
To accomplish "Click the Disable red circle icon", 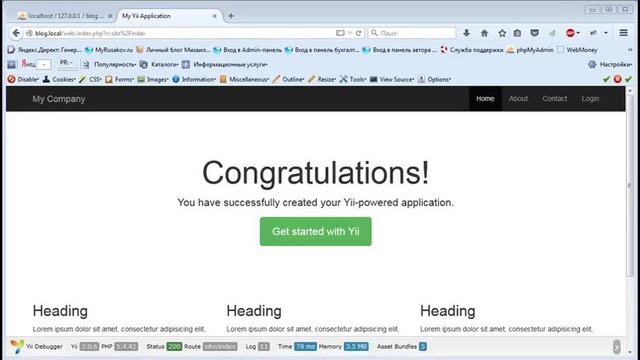I will coord(11,79).
